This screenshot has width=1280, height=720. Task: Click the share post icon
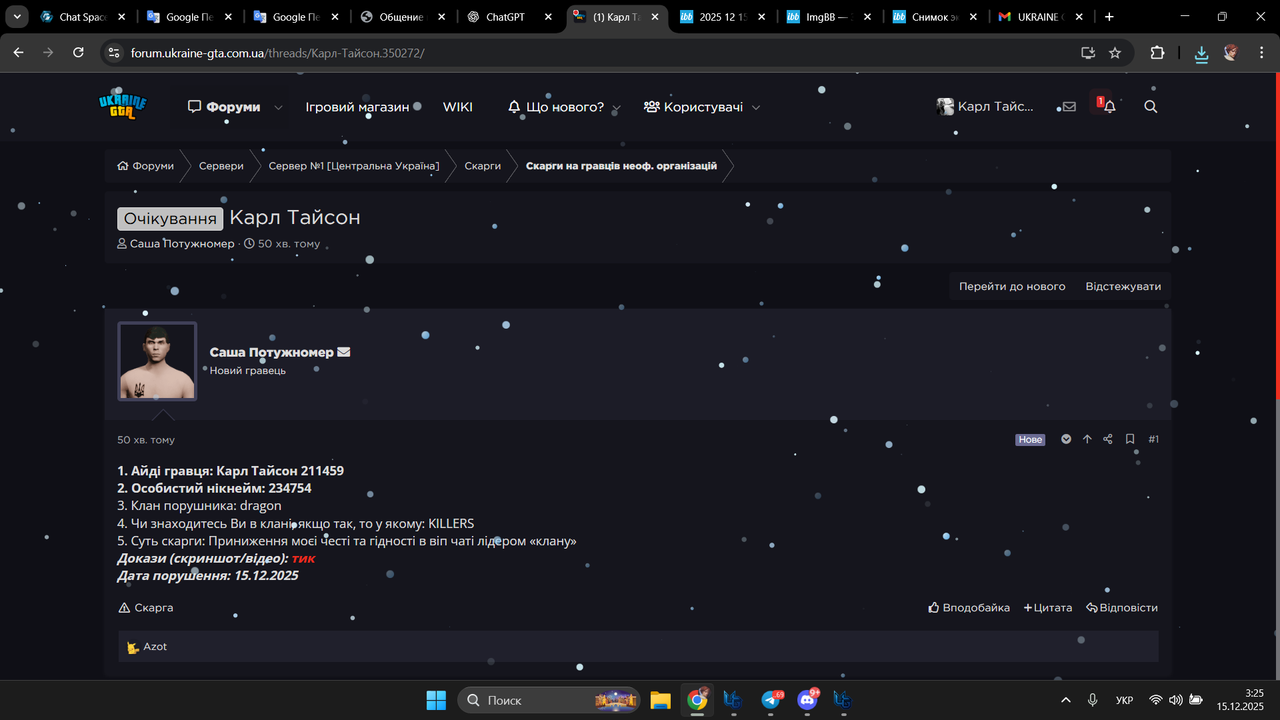(1108, 439)
